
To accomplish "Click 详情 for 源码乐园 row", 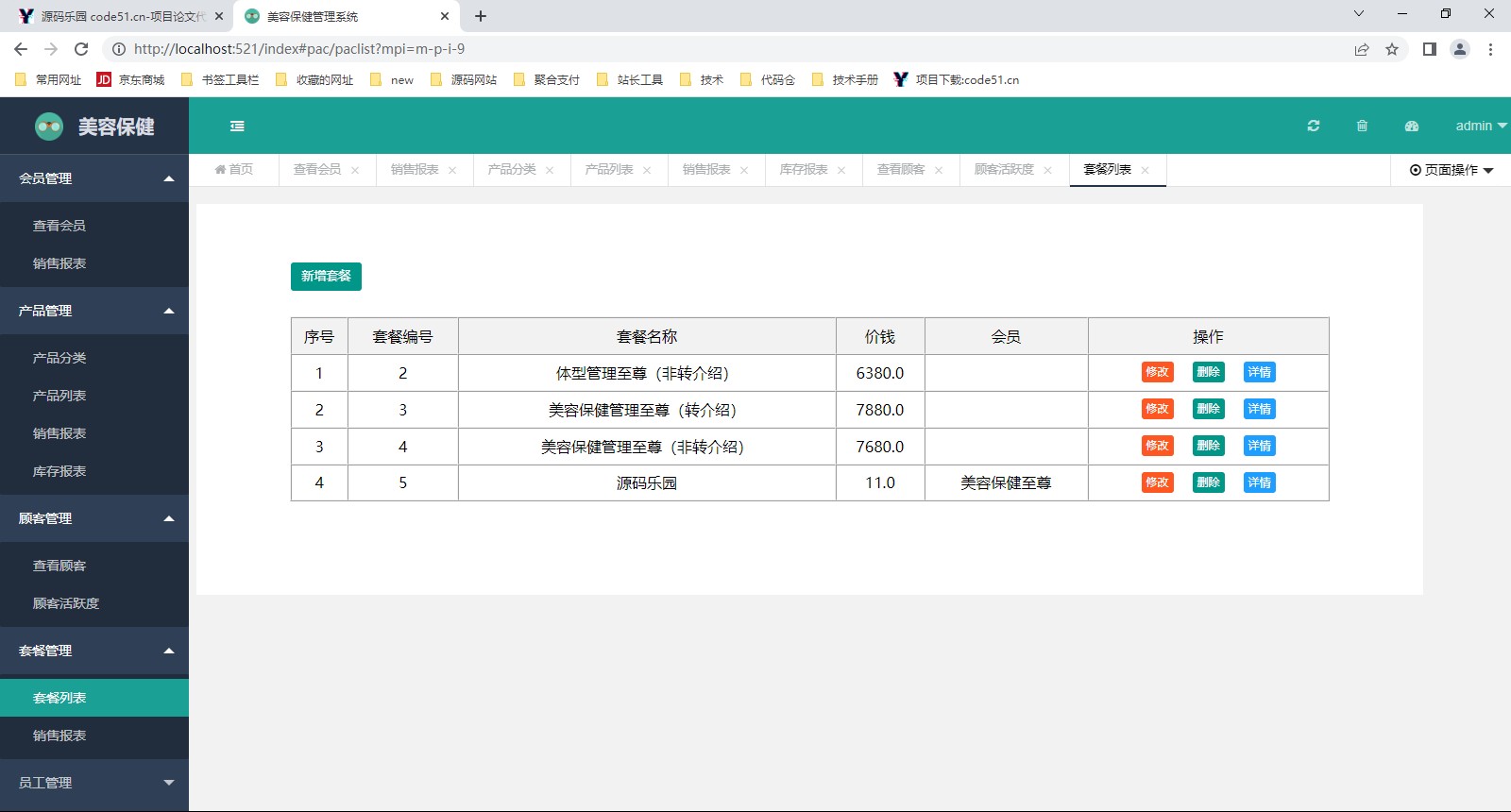I will tap(1259, 482).
